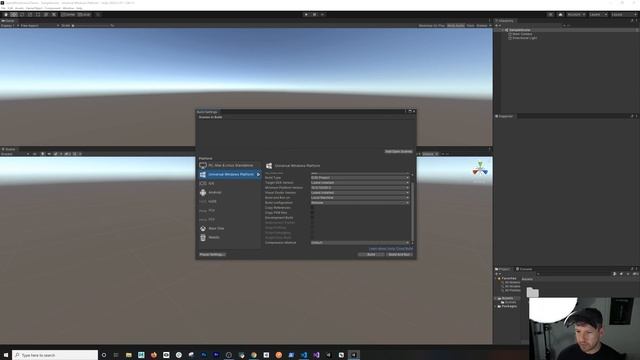Switch to the Game view tab
The width and height of the screenshot is (640, 360).
point(8,20)
